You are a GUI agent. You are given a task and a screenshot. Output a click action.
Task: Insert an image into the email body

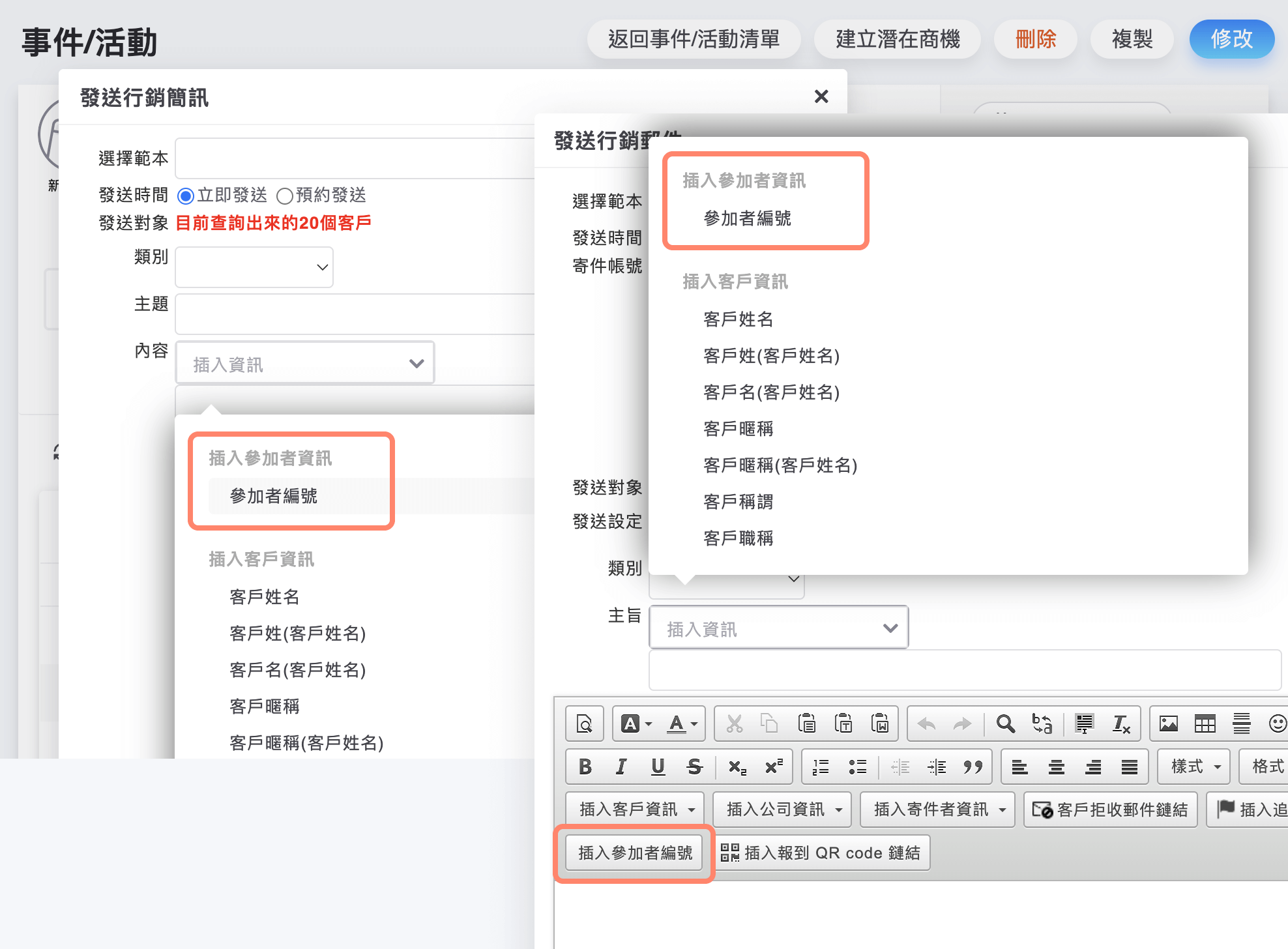tap(1169, 723)
